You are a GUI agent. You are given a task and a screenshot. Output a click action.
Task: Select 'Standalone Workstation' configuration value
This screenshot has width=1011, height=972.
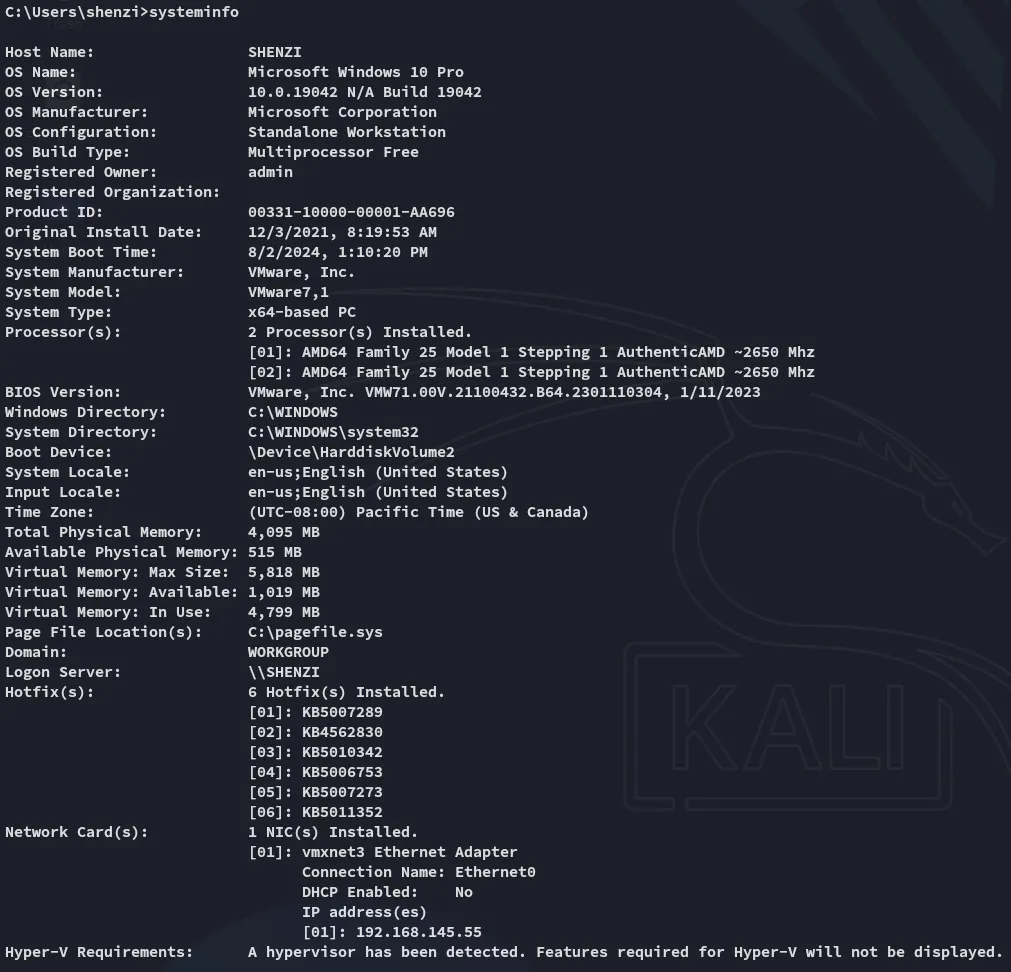pyautogui.click(x=347, y=132)
